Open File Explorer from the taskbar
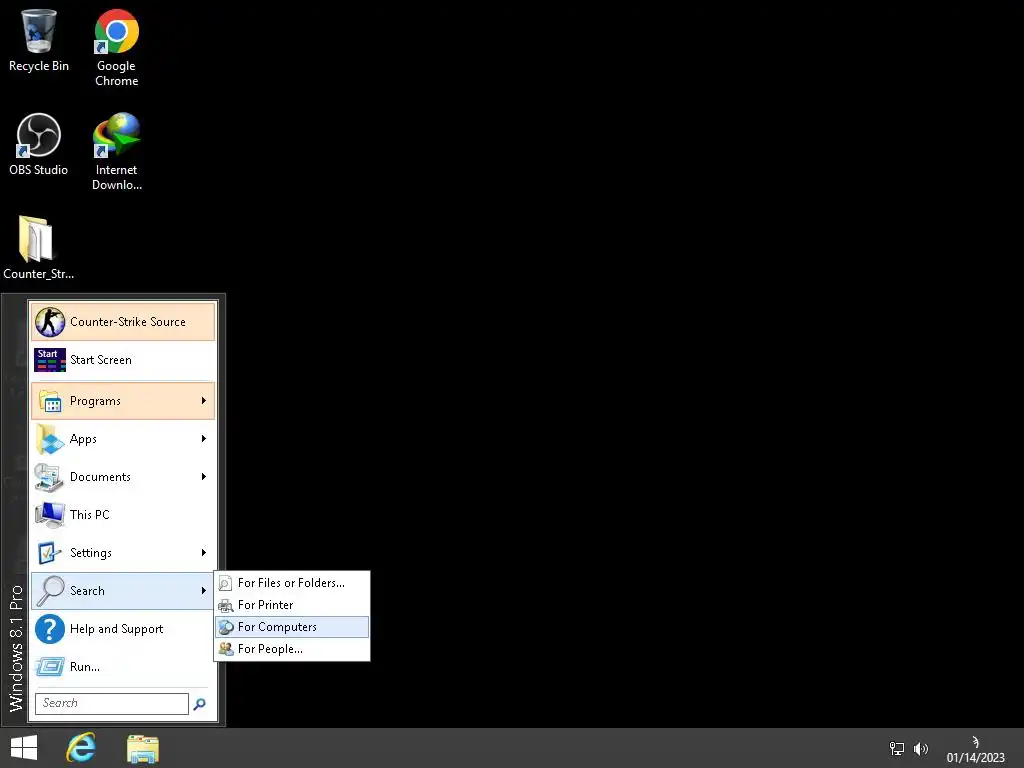Screen dimensions: 1024x768 (x=143, y=749)
